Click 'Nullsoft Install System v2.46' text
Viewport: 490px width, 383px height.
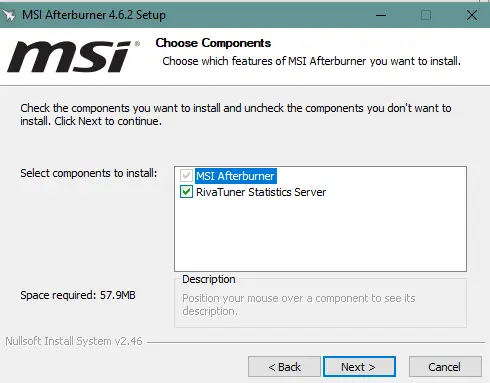[x=74, y=341]
